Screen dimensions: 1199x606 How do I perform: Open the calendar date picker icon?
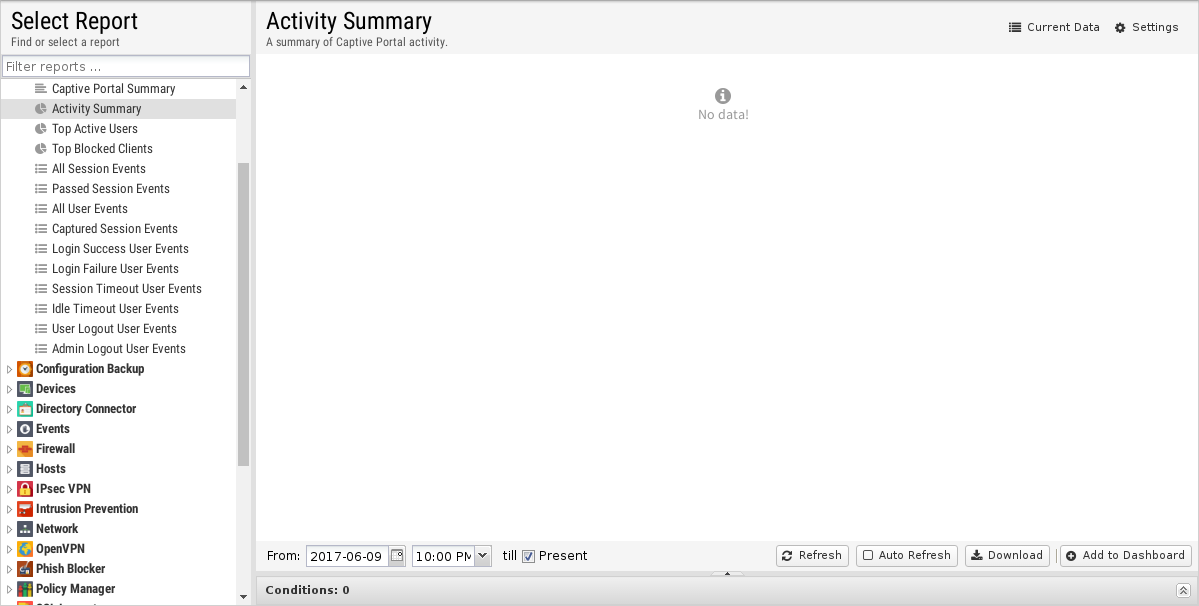(397, 556)
